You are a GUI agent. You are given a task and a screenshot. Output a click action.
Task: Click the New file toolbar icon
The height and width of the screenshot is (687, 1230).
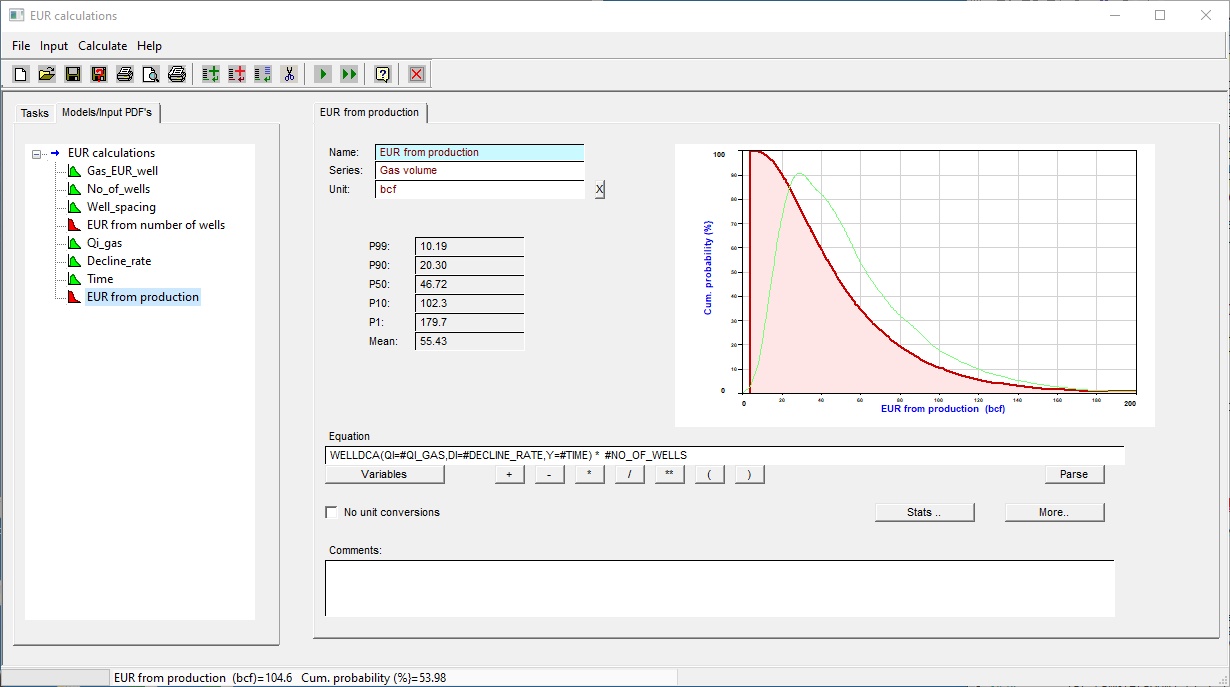pyautogui.click(x=20, y=74)
